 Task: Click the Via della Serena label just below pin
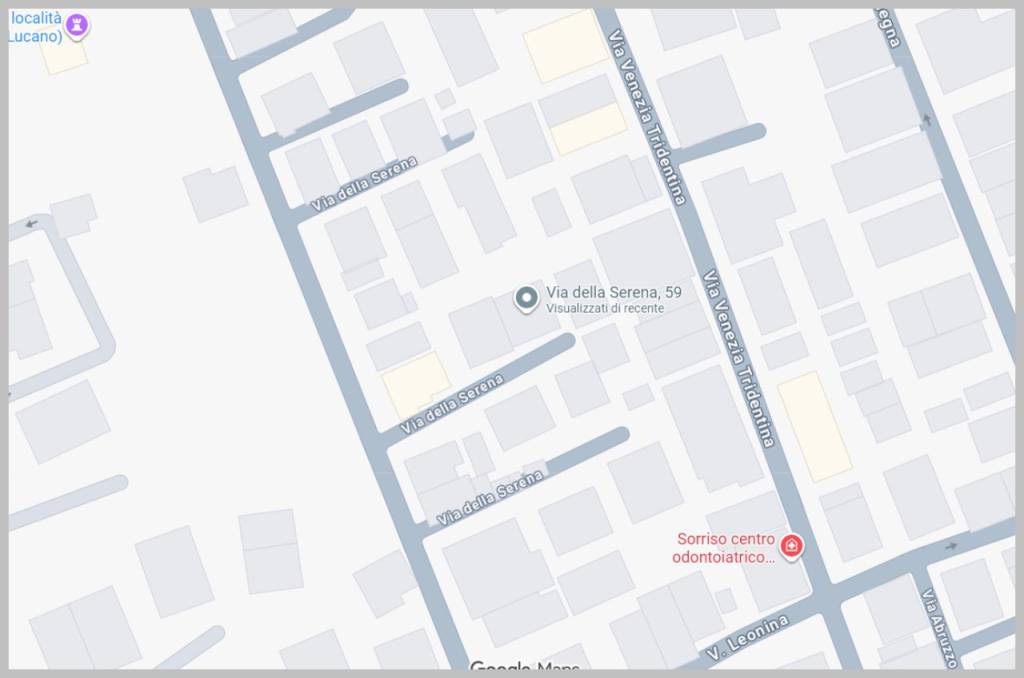pyautogui.click(x=452, y=404)
